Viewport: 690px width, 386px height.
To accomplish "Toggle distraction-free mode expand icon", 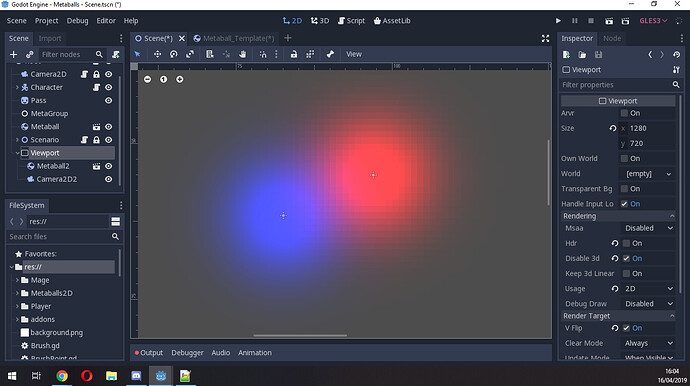I will click(x=545, y=38).
